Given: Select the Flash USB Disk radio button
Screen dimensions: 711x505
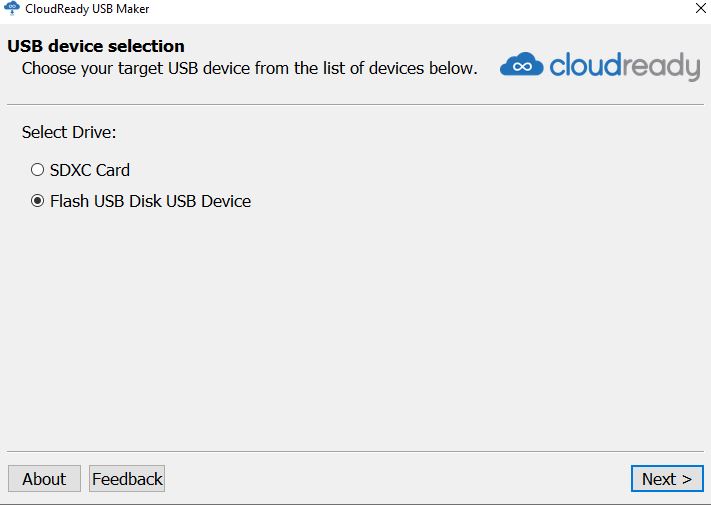Looking at the screenshot, I should [x=38, y=201].
